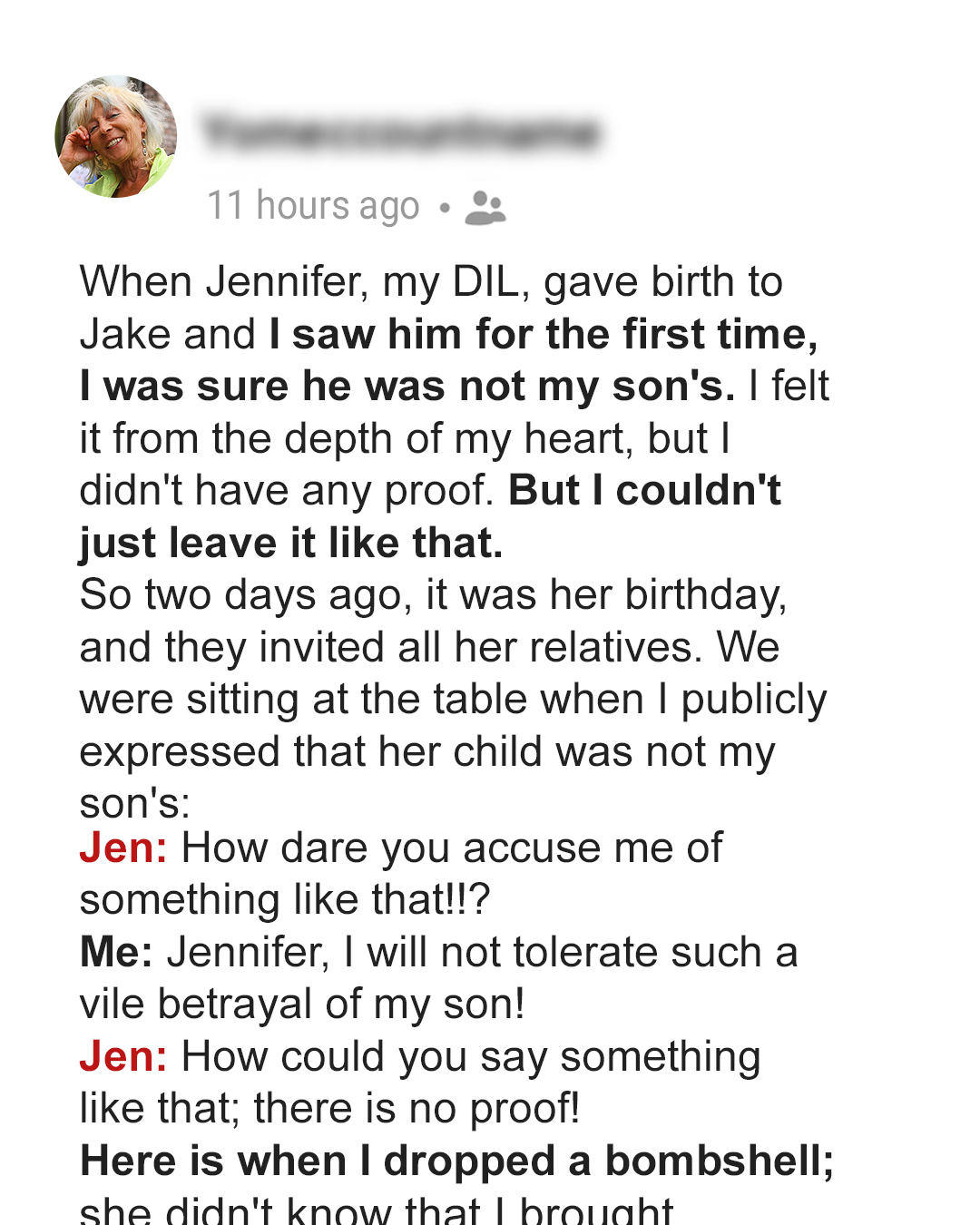
Task: Click the friends audience icon
Action: pos(485,208)
